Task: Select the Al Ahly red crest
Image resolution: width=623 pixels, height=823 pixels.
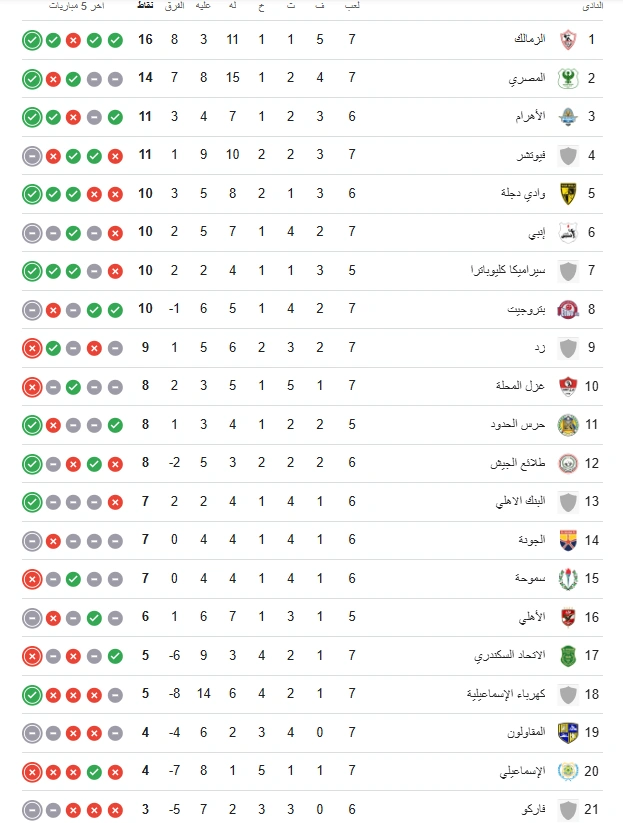Action: point(568,617)
